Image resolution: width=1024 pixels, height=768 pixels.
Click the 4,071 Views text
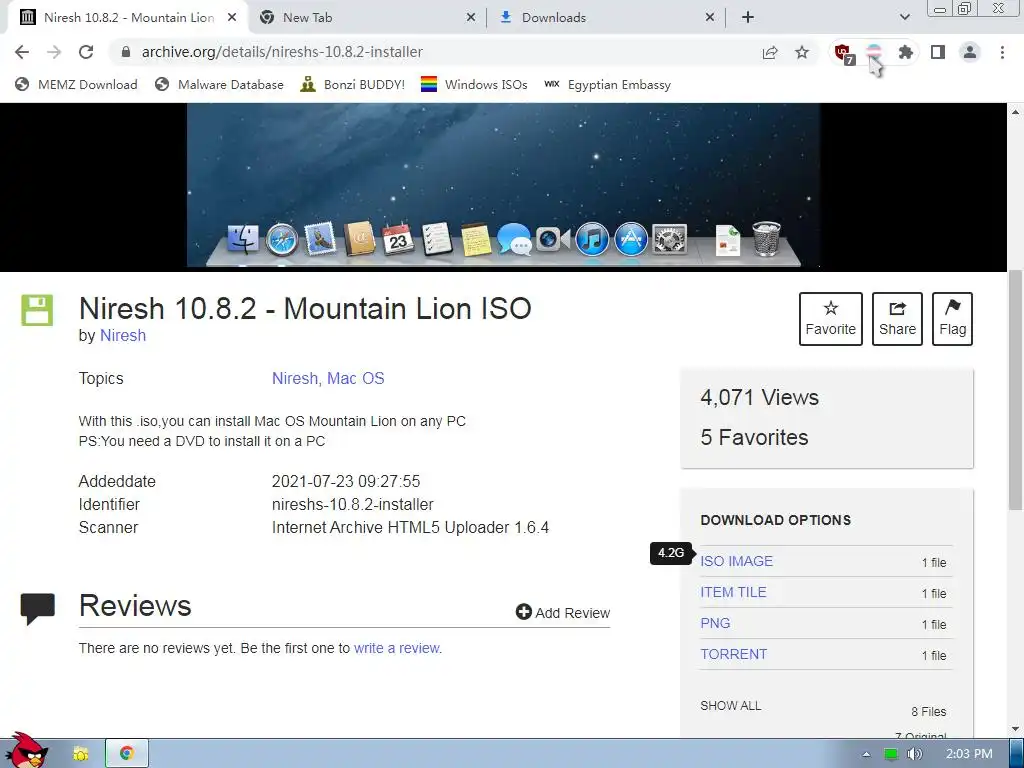(760, 397)
